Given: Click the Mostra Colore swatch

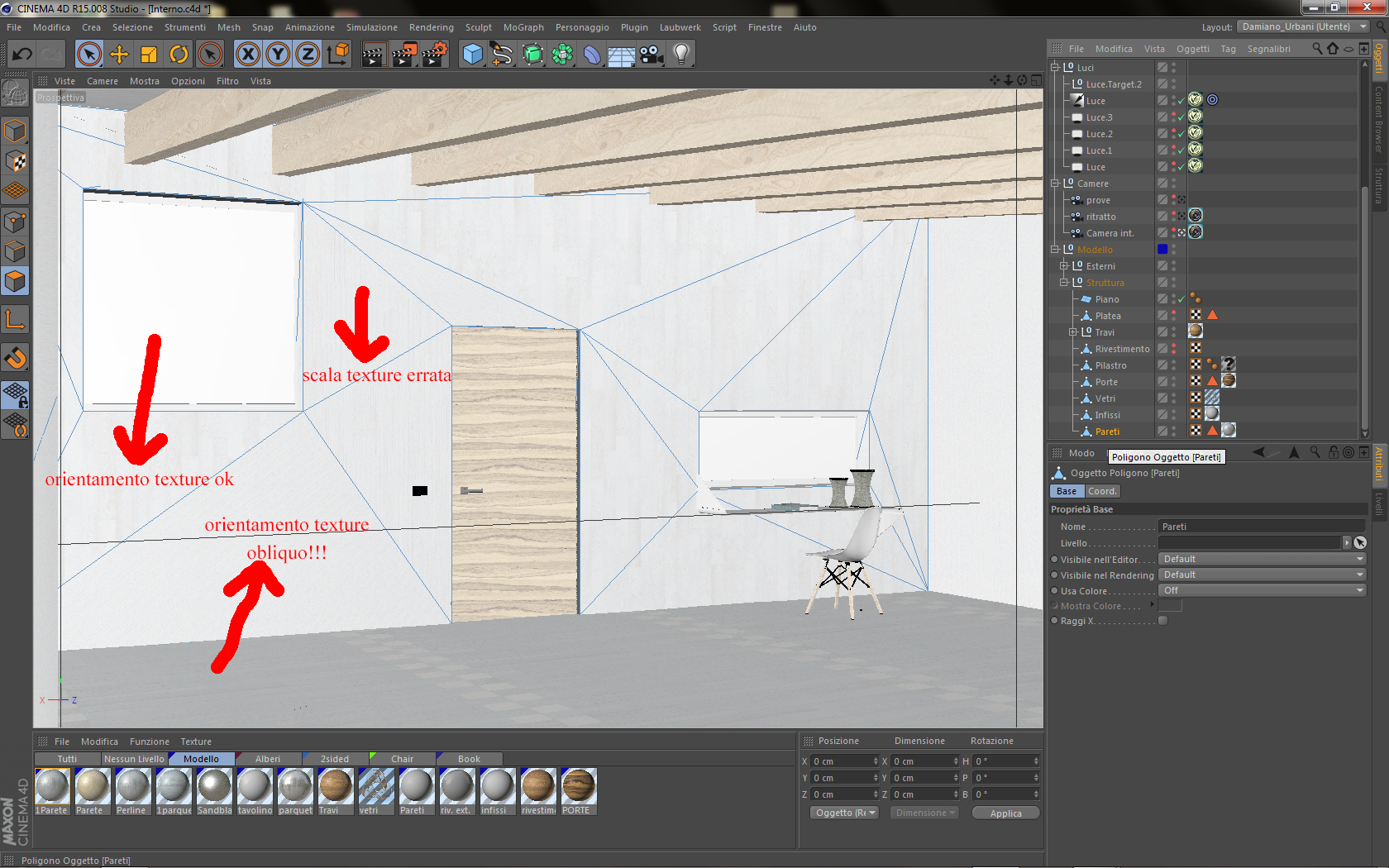Looking at the screenshot, I should (x=1170, y=606).
